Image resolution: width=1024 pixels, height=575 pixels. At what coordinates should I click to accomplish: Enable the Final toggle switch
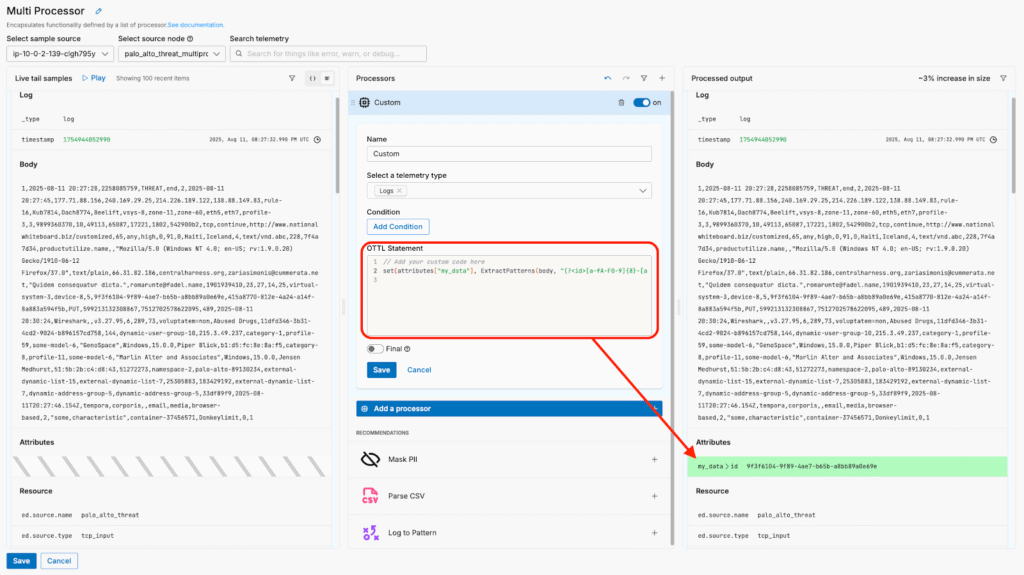coord(375,349)
